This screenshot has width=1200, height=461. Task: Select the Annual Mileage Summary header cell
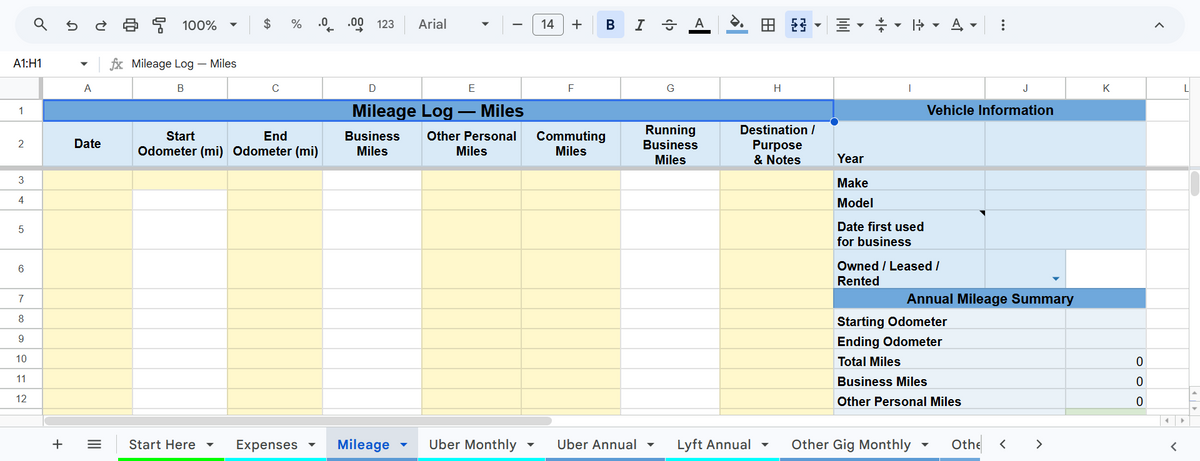pyautogui.click(x=990, y=299)
